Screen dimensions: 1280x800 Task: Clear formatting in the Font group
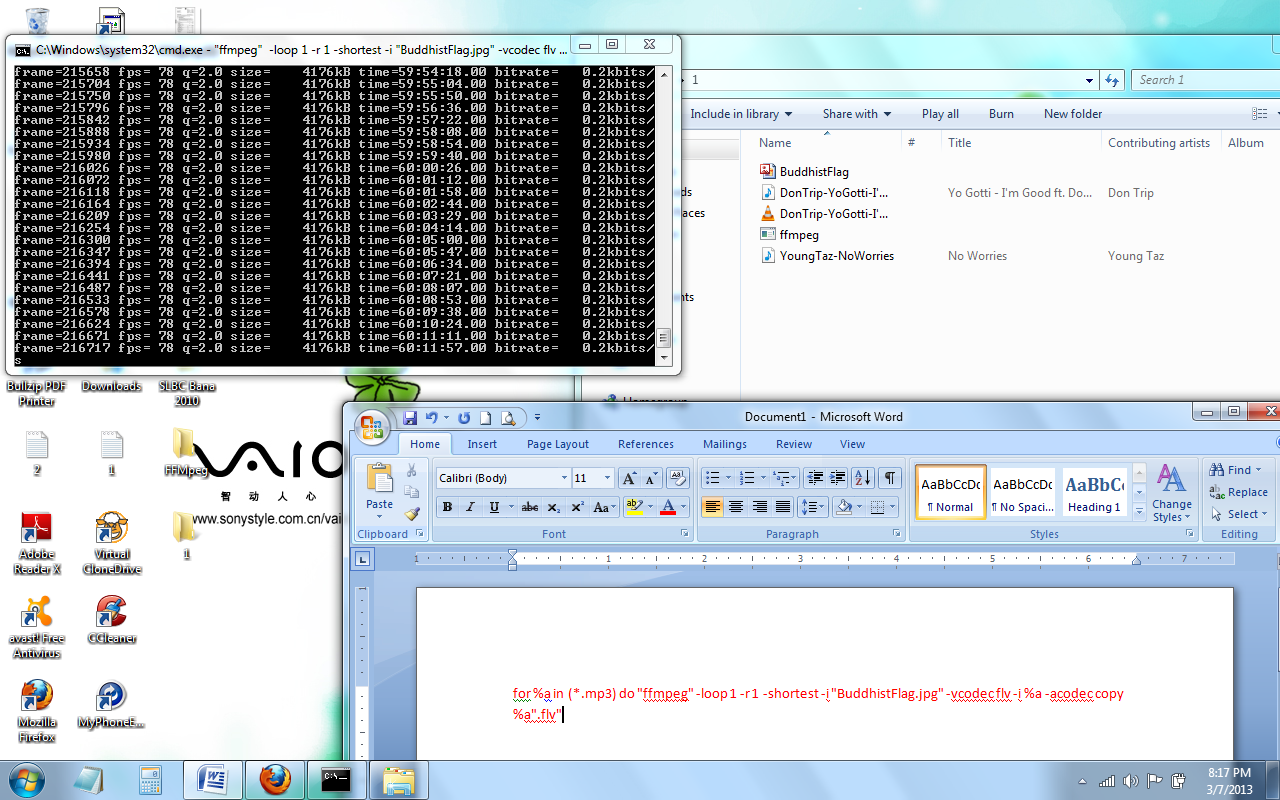click(678, 478)
